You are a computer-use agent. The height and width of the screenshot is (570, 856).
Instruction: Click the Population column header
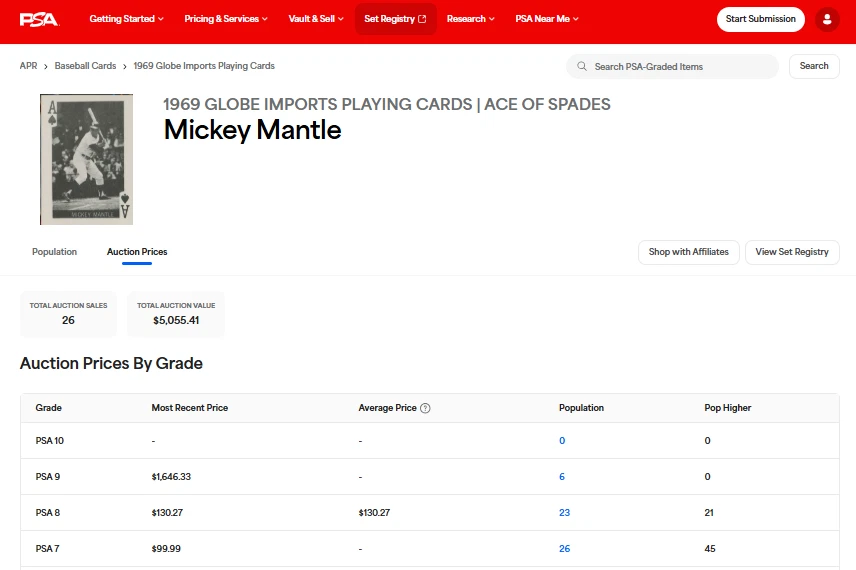coord(581,408)
